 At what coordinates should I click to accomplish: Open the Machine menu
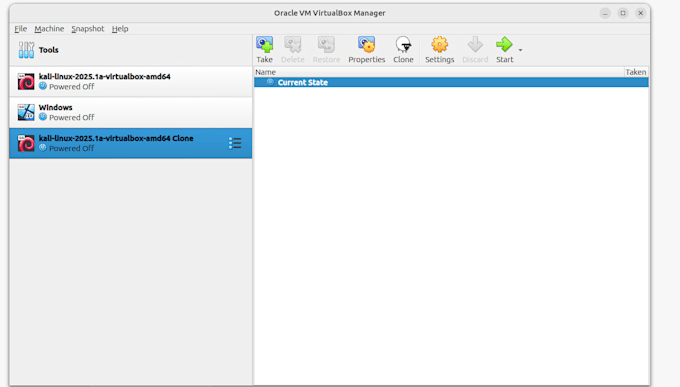pos(49,29)
